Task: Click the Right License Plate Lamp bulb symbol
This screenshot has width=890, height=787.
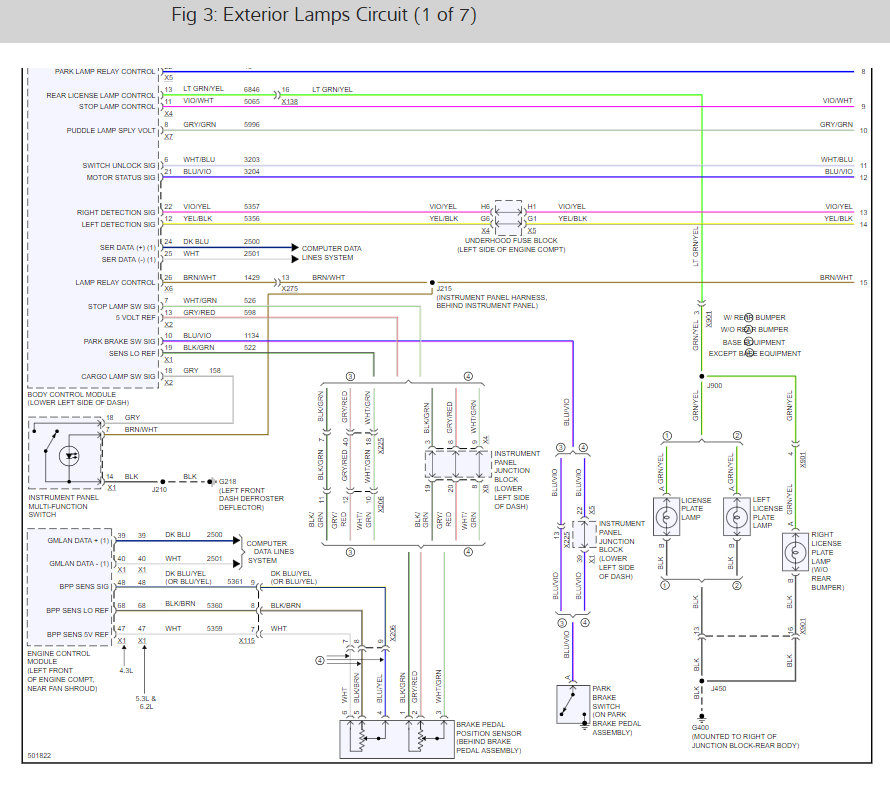Action: 795,552
